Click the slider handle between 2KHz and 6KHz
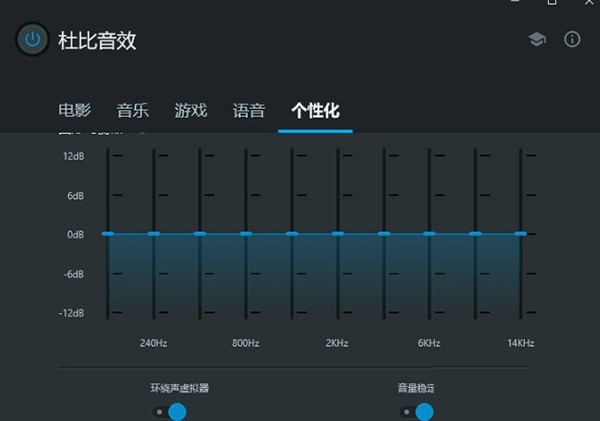 click(x=384, y=233)
